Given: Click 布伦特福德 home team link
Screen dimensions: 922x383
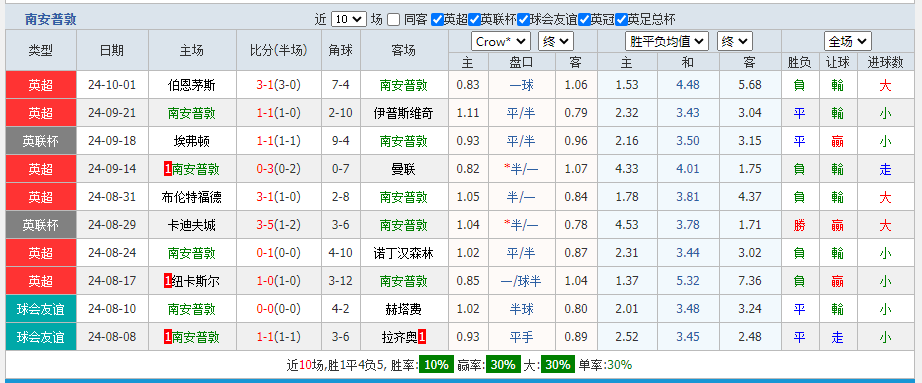Looking at the screenshot, I should click(192, 197).
